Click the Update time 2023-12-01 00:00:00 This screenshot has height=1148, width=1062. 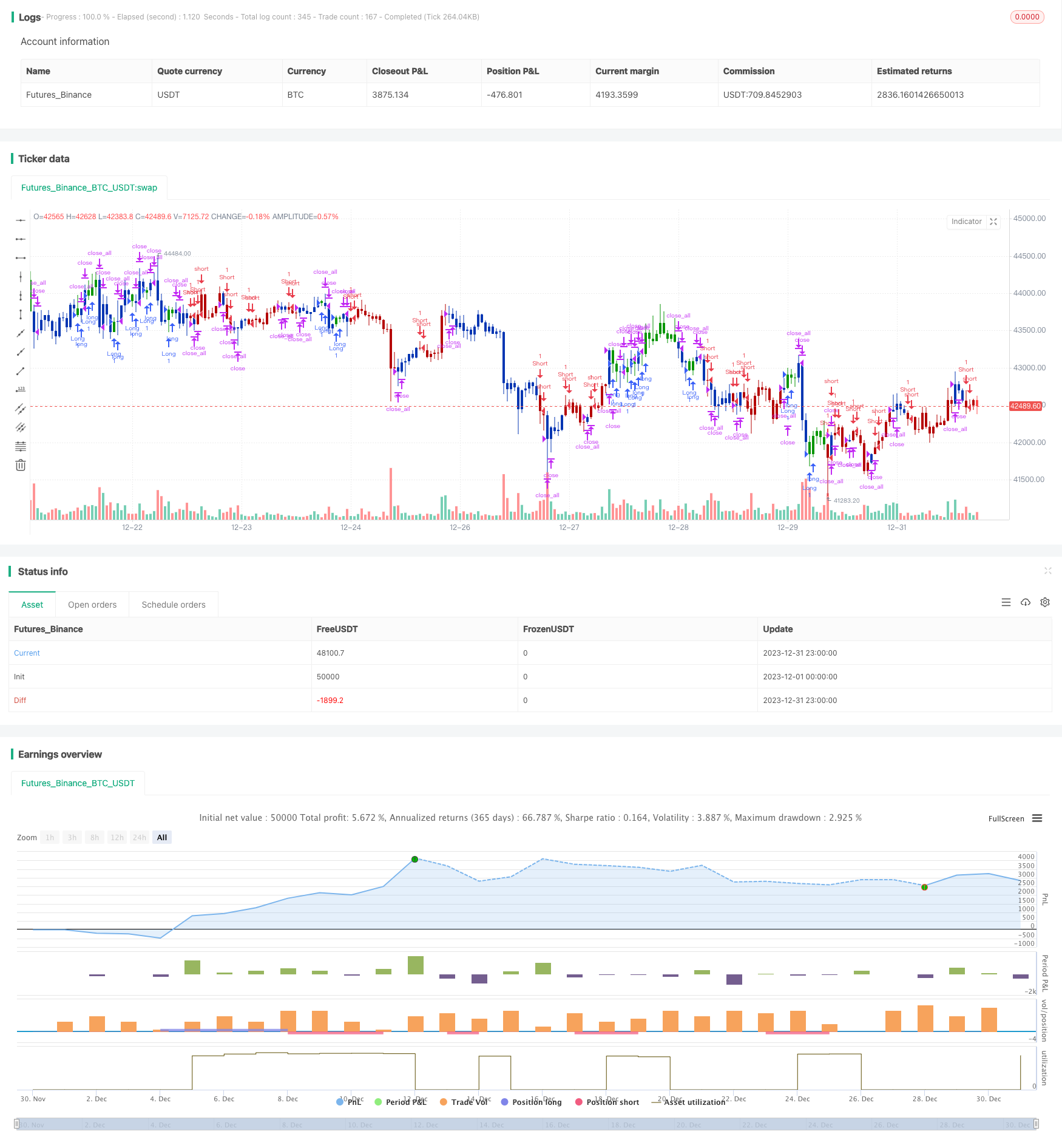[x=800, y=677]
